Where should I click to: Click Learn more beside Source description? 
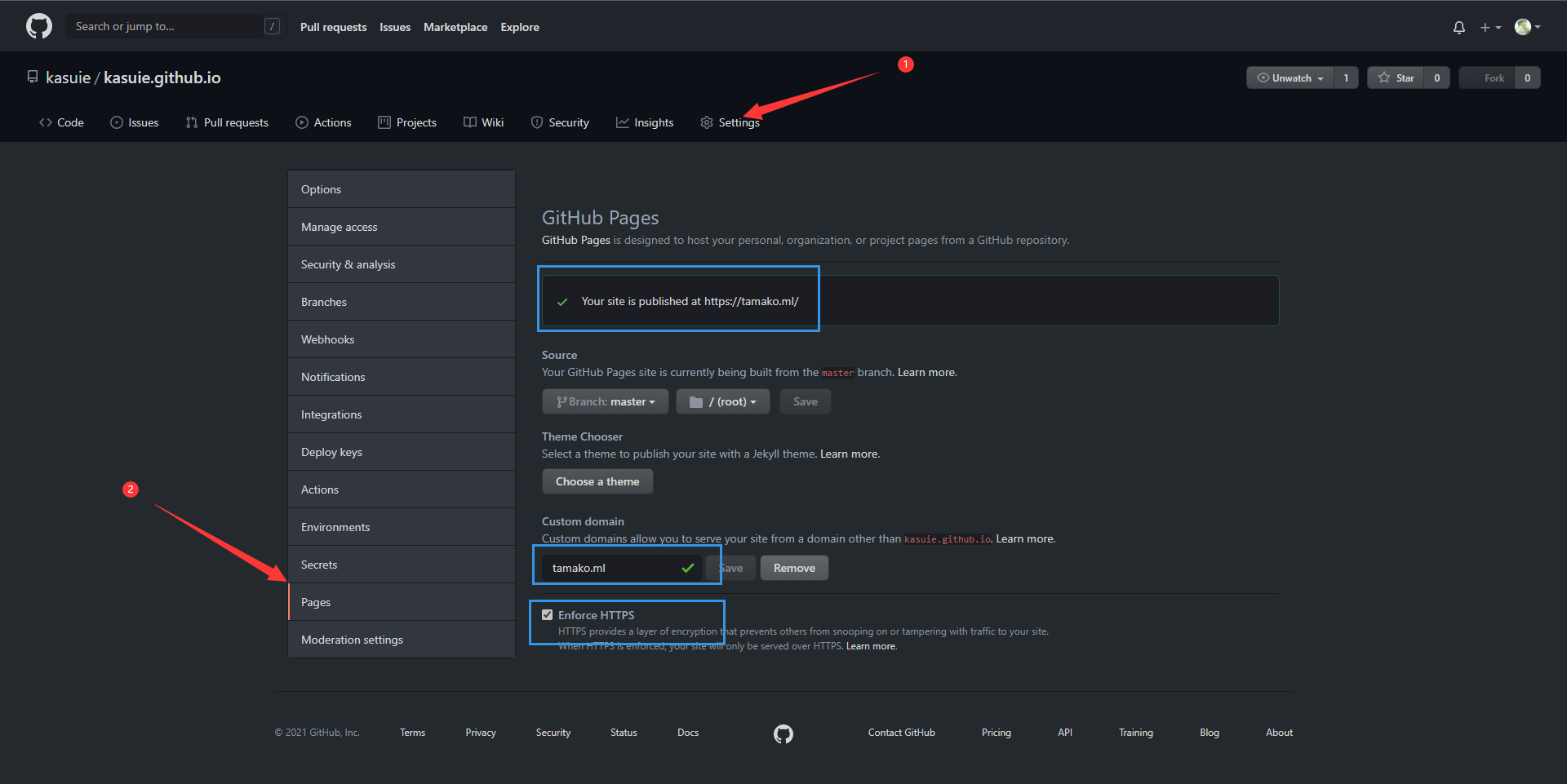[x=927, y=372]
